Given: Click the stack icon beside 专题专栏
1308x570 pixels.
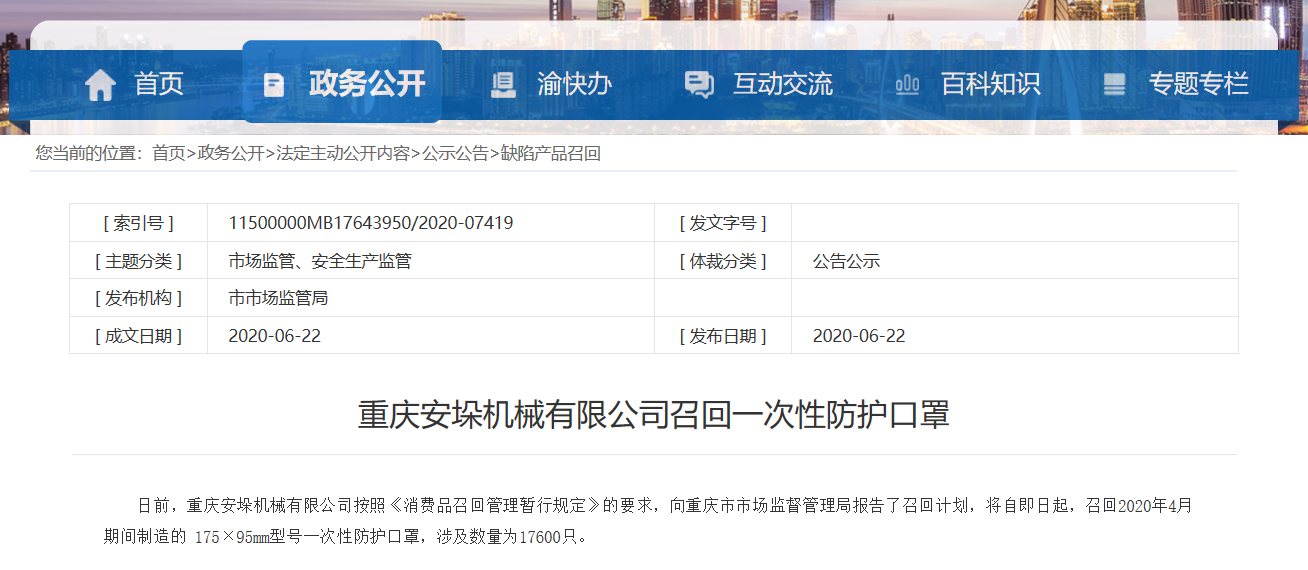Looking at the screenshot, I should 1114,84.
